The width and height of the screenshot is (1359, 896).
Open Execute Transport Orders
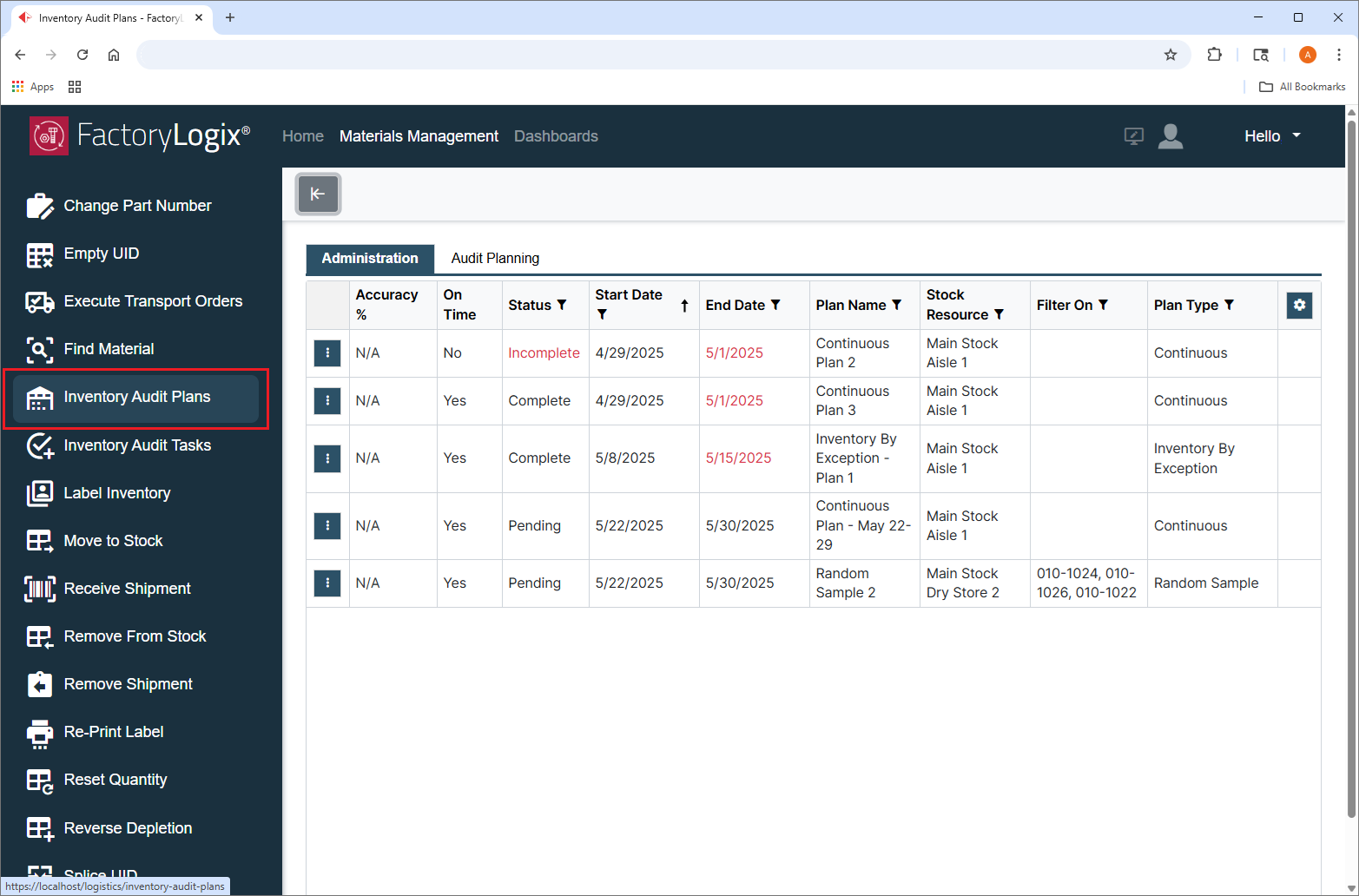tap(153, 301)
